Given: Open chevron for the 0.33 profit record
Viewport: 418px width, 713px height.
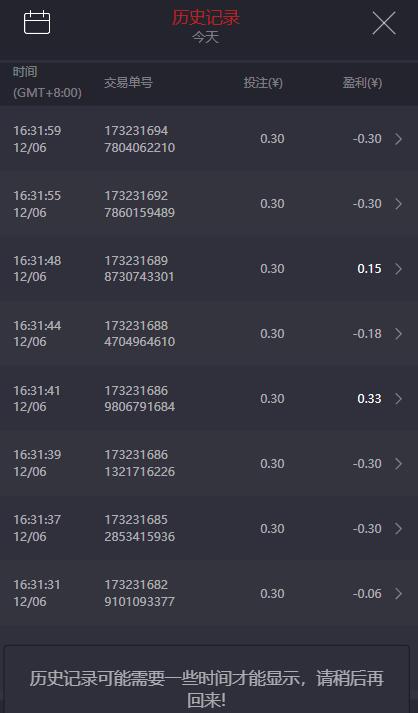Looking at the screenshot, I should click(398, 399).
